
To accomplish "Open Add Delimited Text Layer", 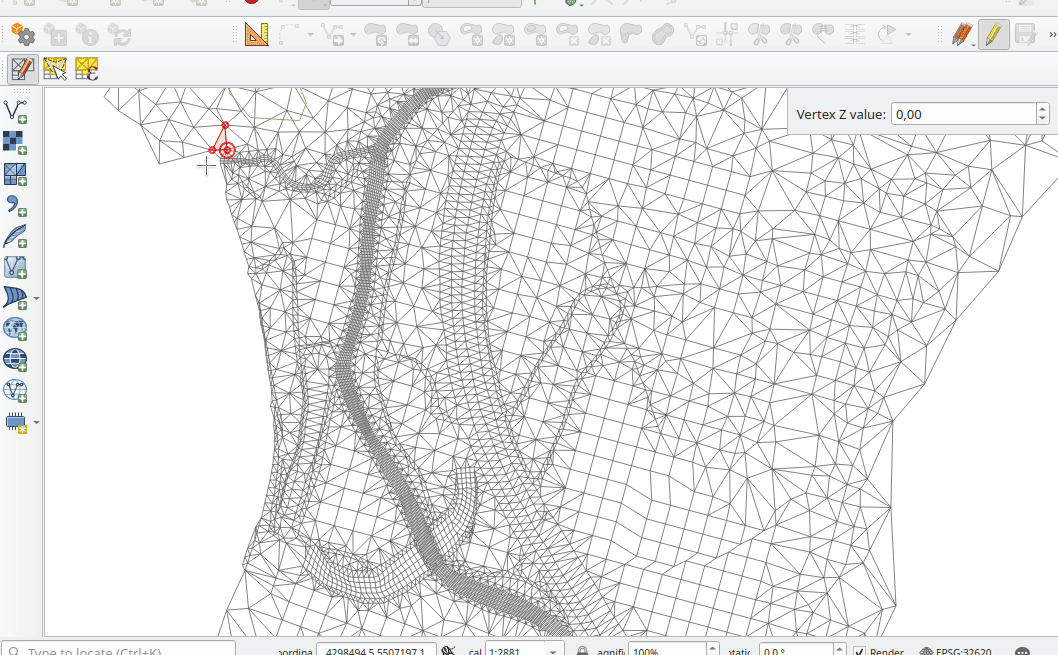I will (x=16, y=206).
